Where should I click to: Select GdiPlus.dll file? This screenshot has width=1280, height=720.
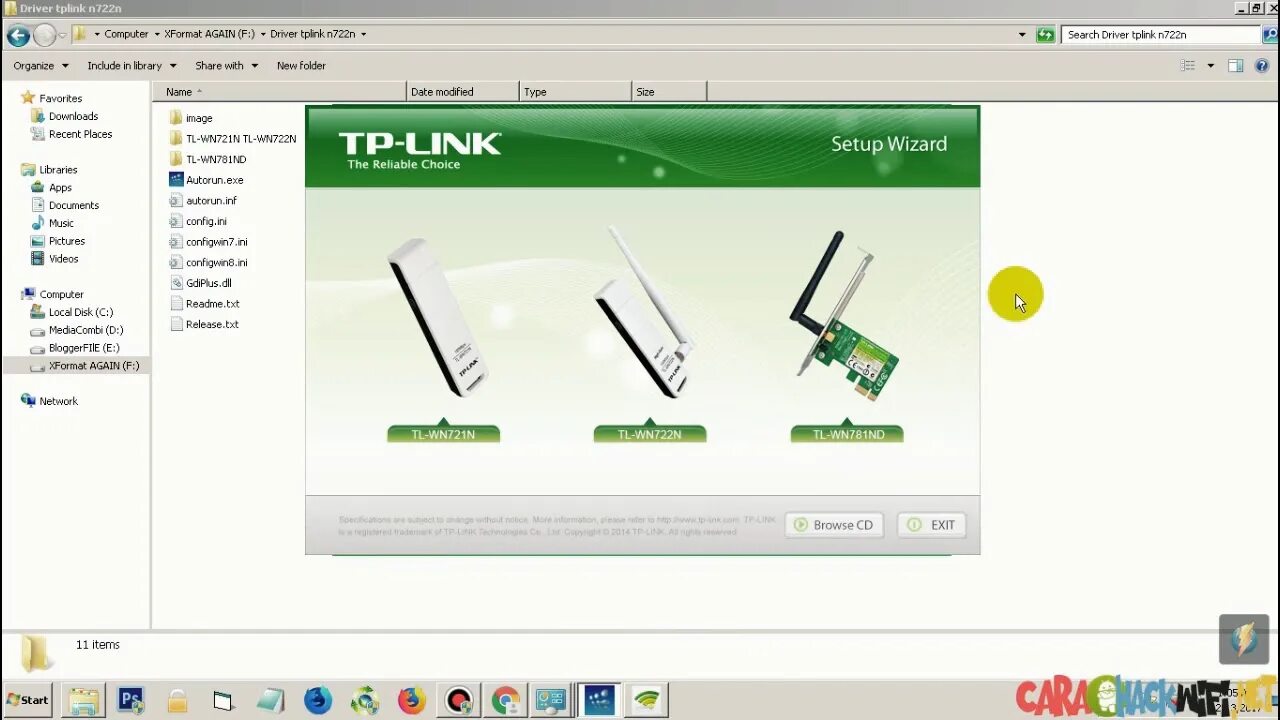(200, 283)
